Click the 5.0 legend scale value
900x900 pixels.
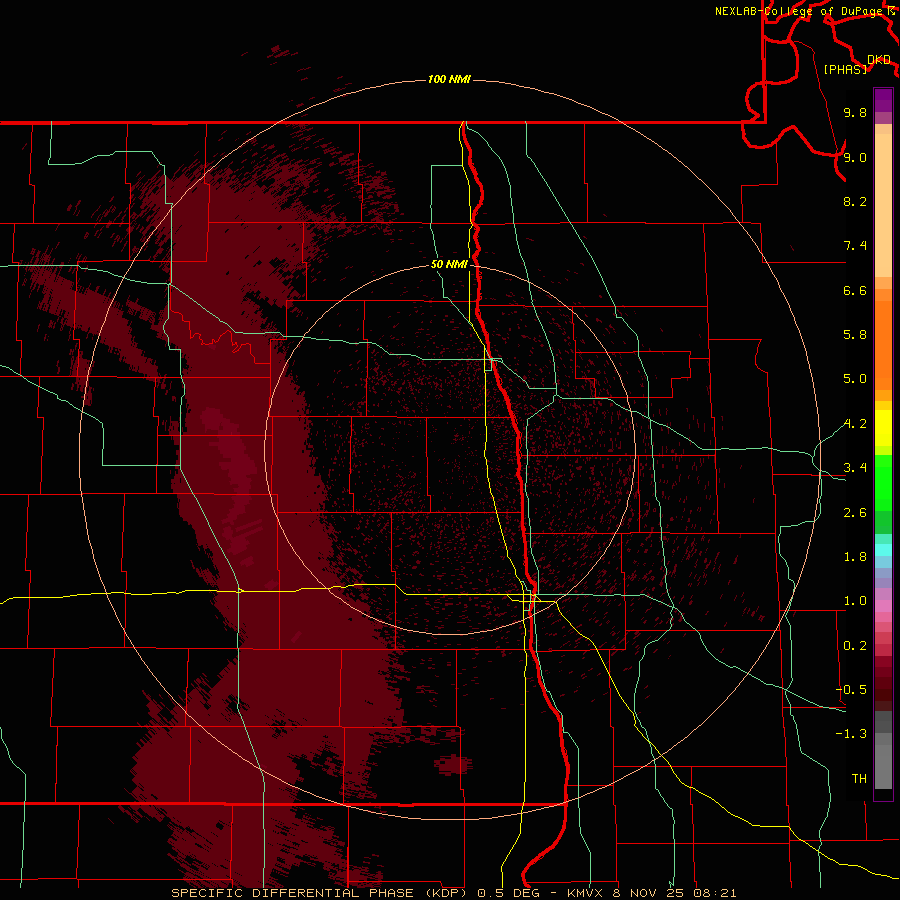(x=855, y=379)
